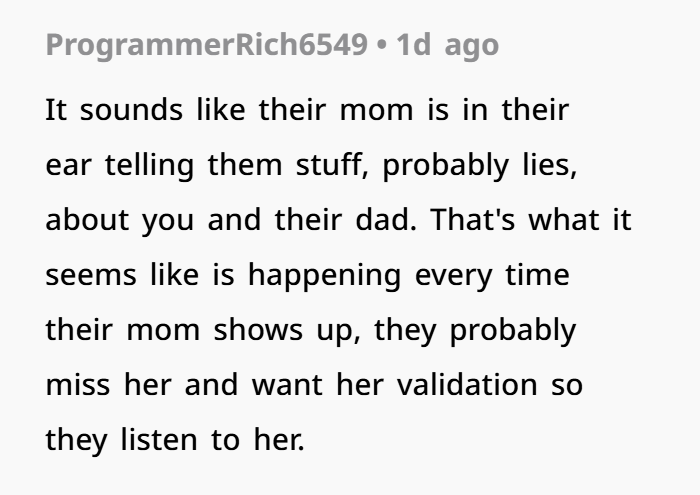Click the line starting "miss her and want"
The height and width of the screenshot is (495, 700).
(314, 385)
